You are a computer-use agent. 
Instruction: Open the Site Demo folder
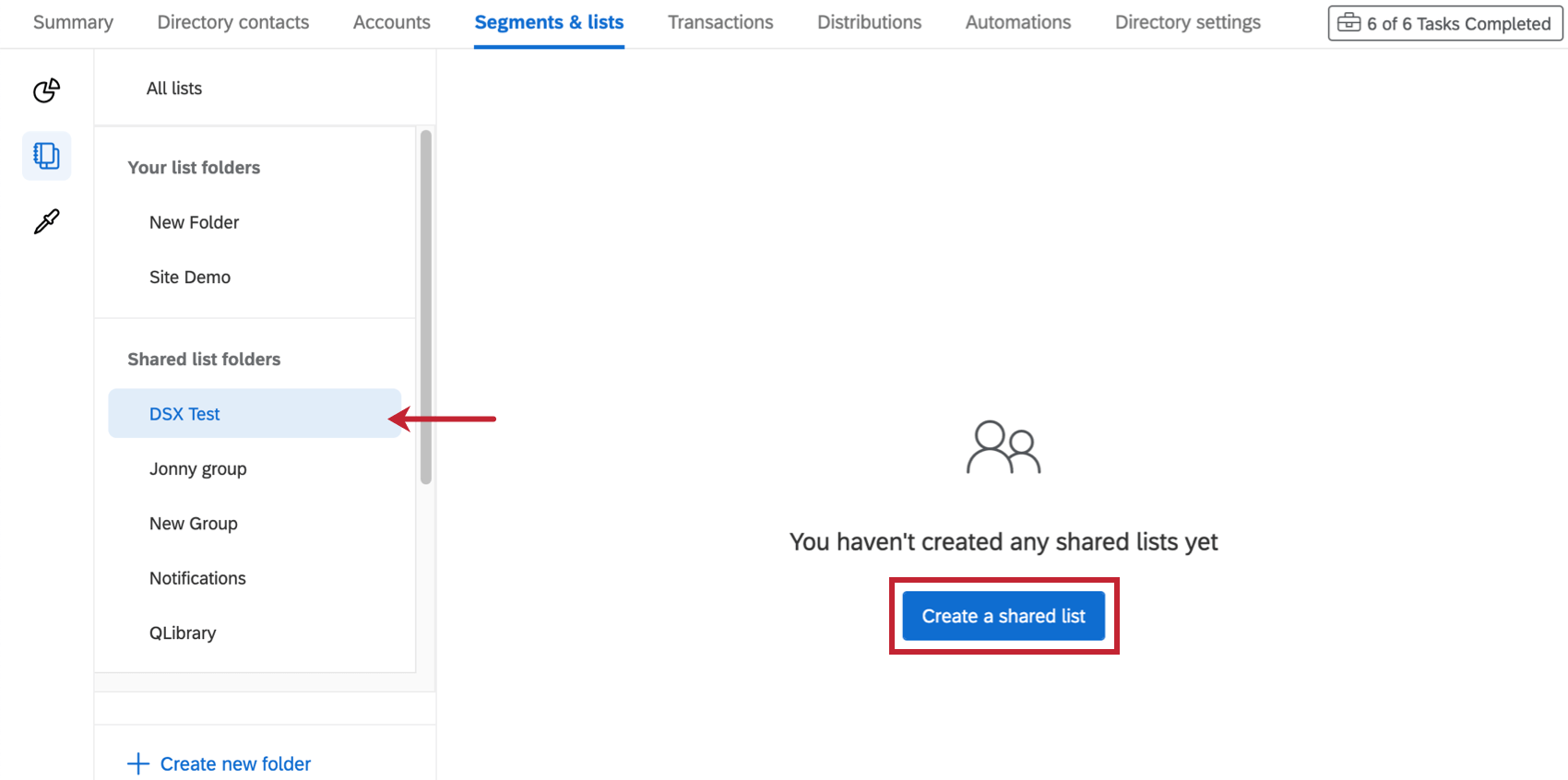click(190, 278)
